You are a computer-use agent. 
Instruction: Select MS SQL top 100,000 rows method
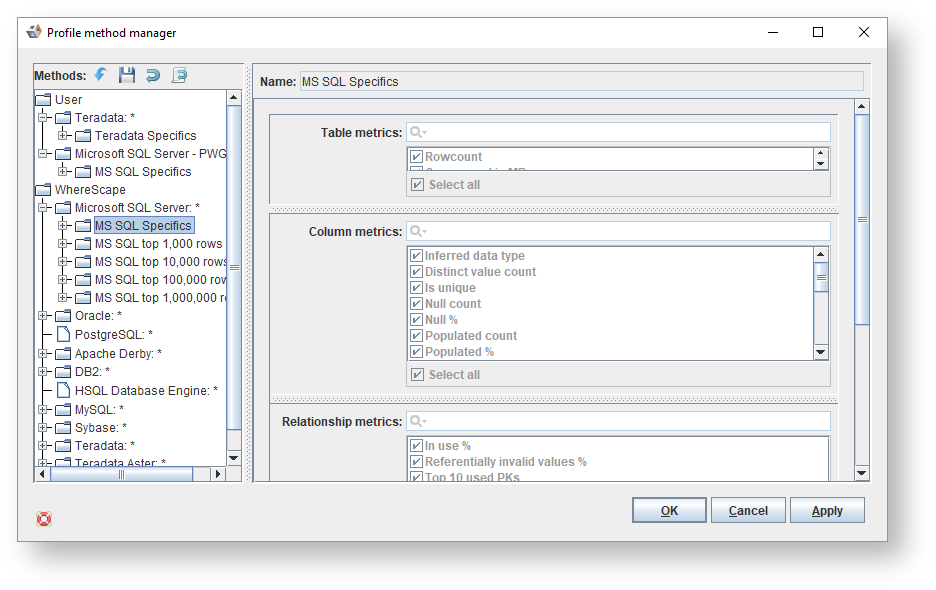(160, 279)
